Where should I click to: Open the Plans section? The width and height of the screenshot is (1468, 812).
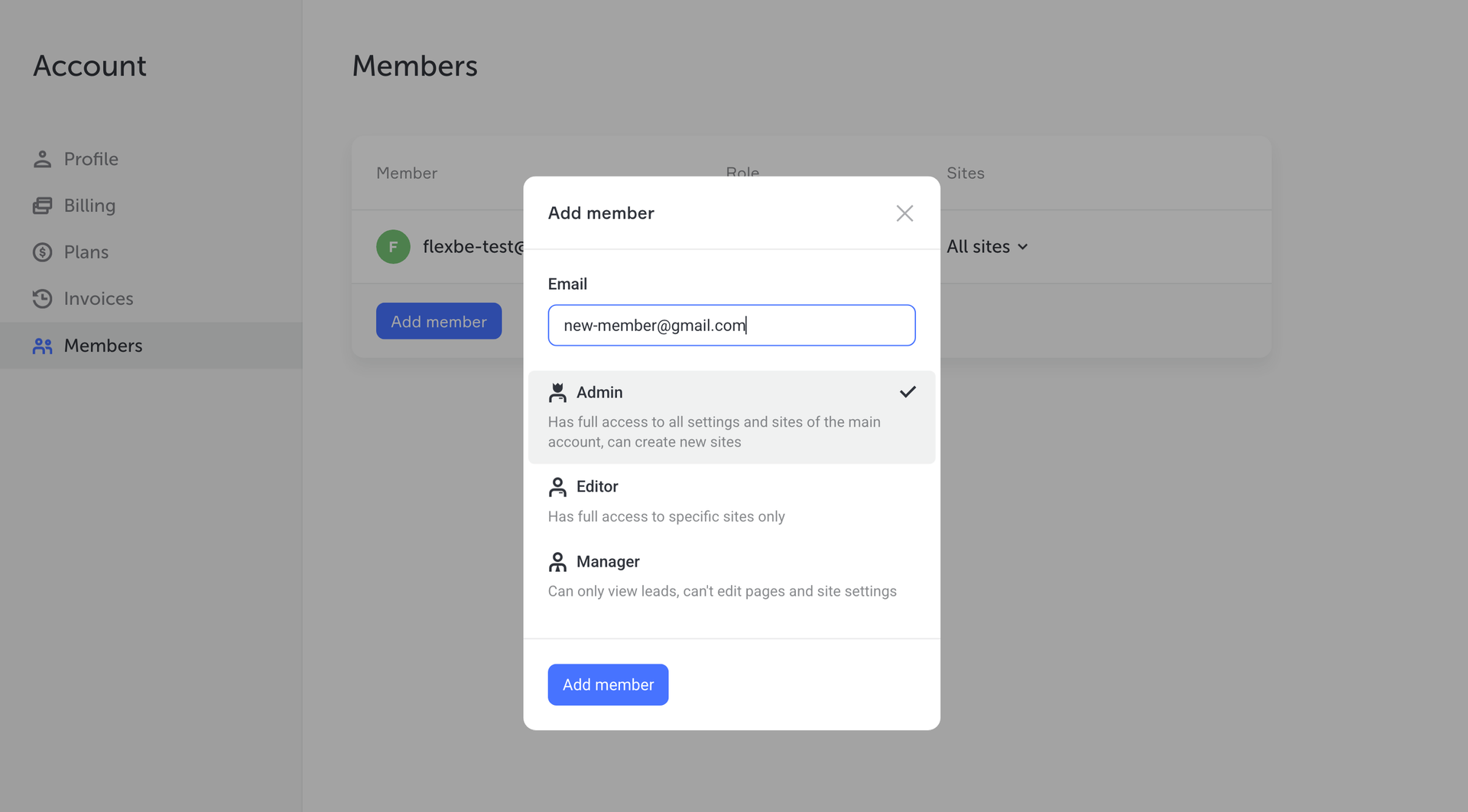click(86, 252)
